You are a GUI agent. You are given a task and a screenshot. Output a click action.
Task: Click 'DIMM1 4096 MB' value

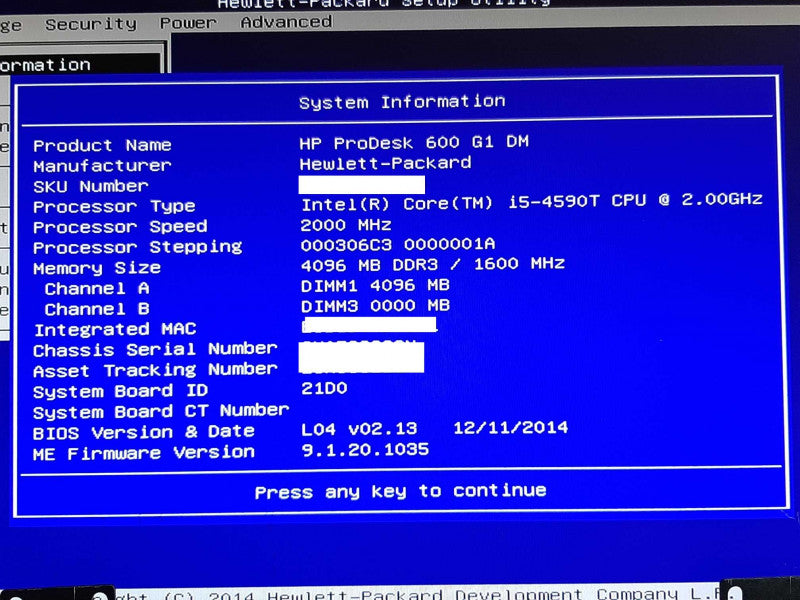point(375,285)
